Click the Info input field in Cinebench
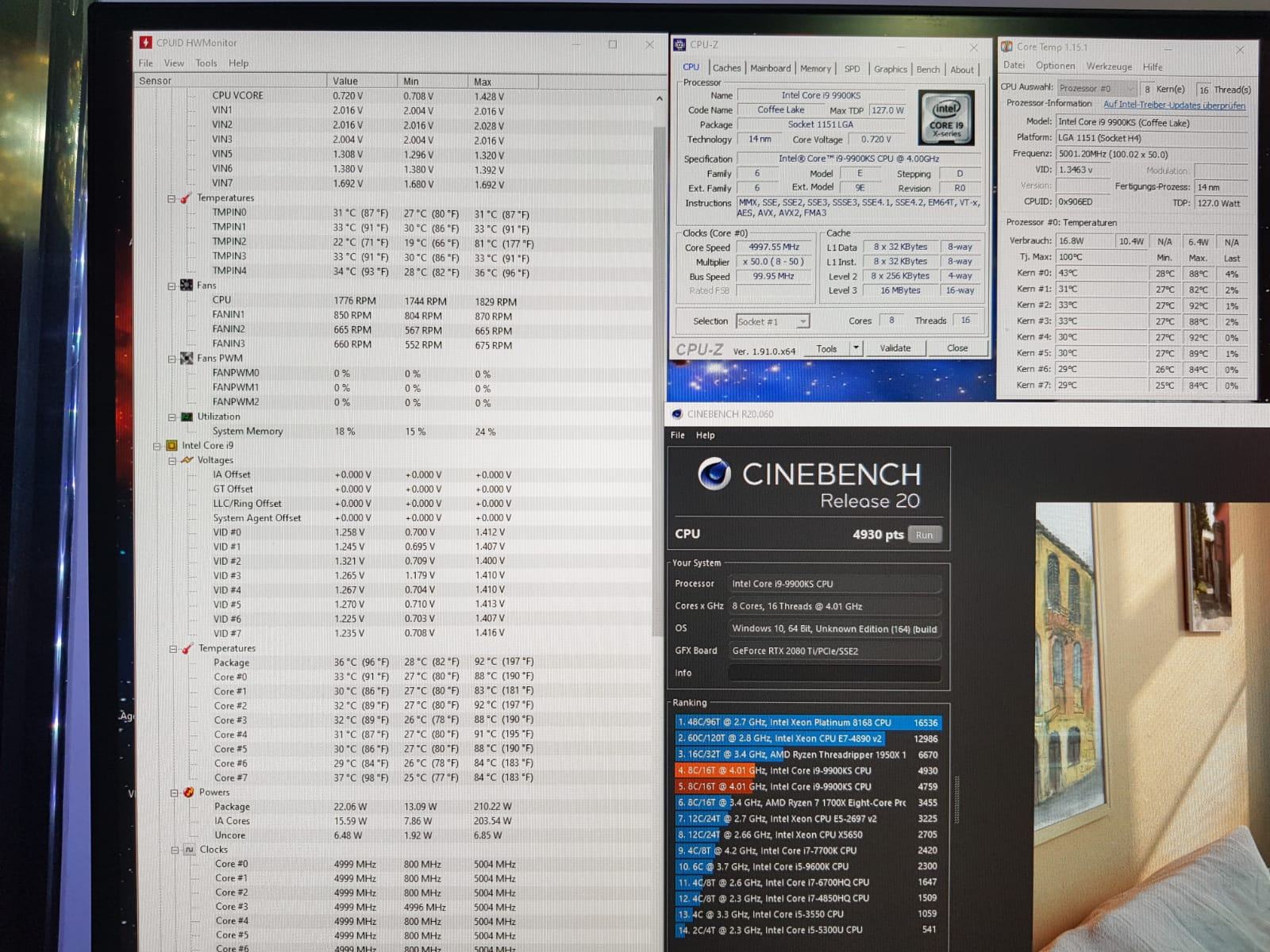This screenshot has height=952, width=1270. pos(835,673)
